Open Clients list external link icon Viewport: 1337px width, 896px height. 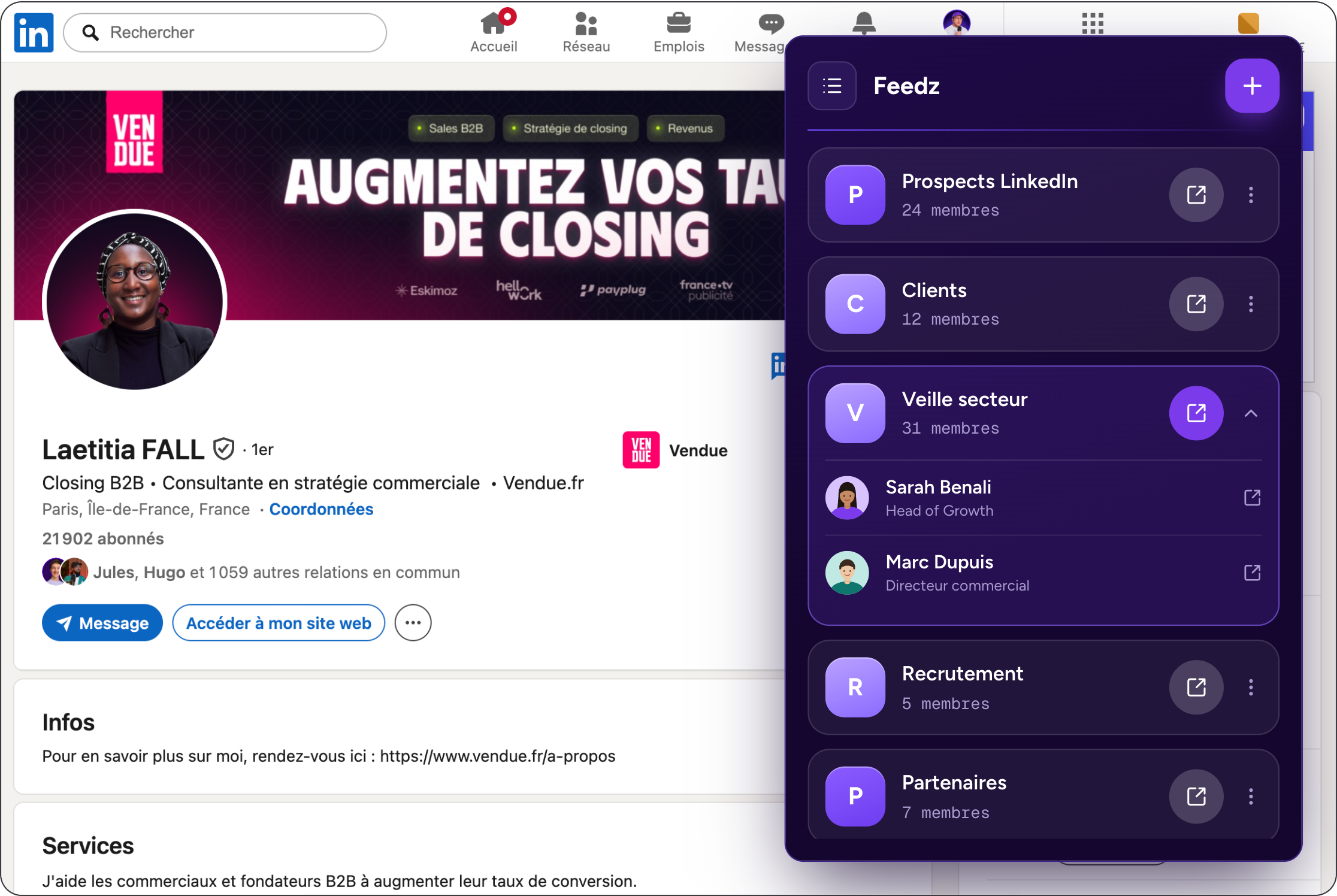[1196, 304]
